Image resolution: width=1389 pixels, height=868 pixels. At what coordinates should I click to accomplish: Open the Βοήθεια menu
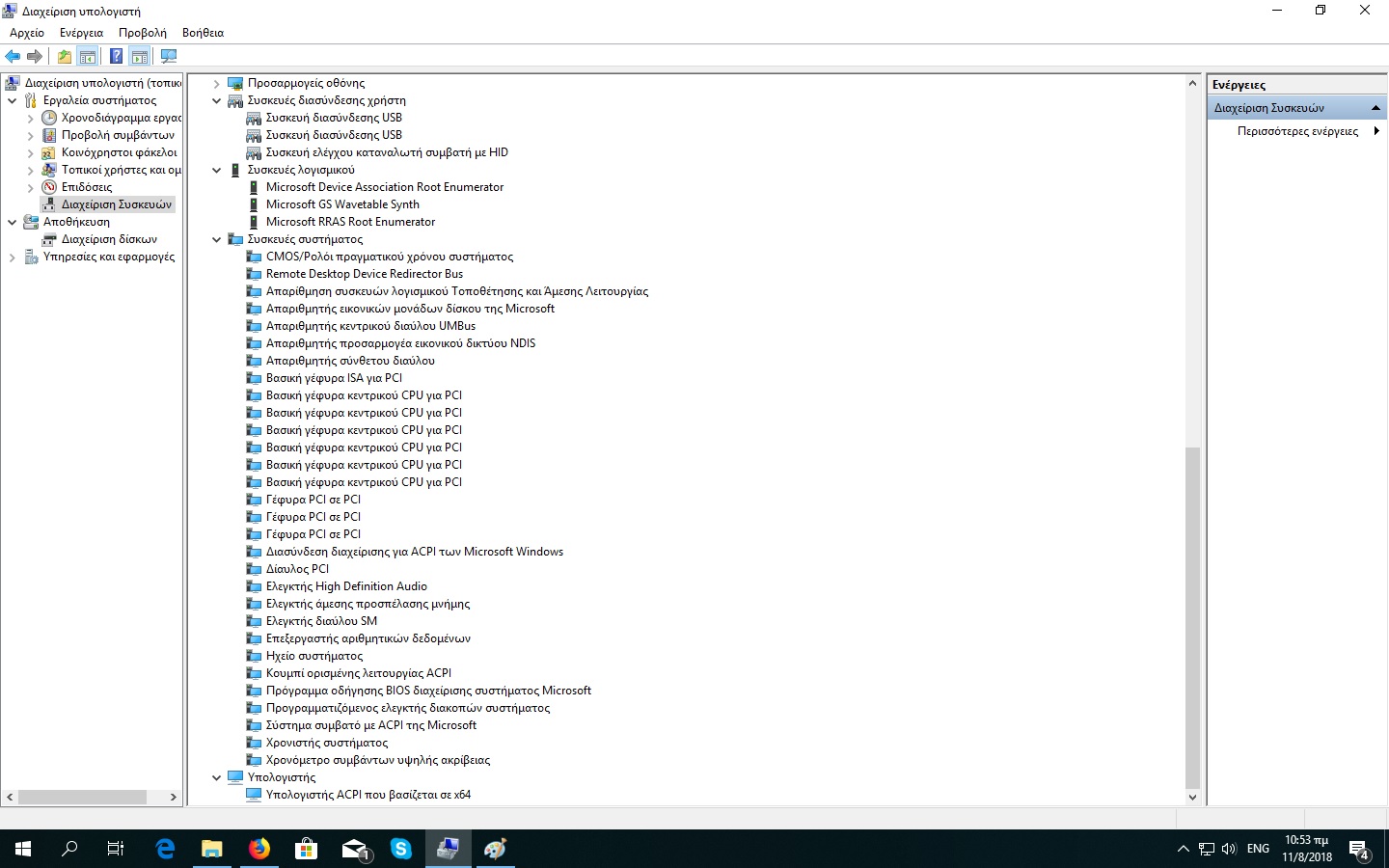pyautogui.click(x=203, y=33)
